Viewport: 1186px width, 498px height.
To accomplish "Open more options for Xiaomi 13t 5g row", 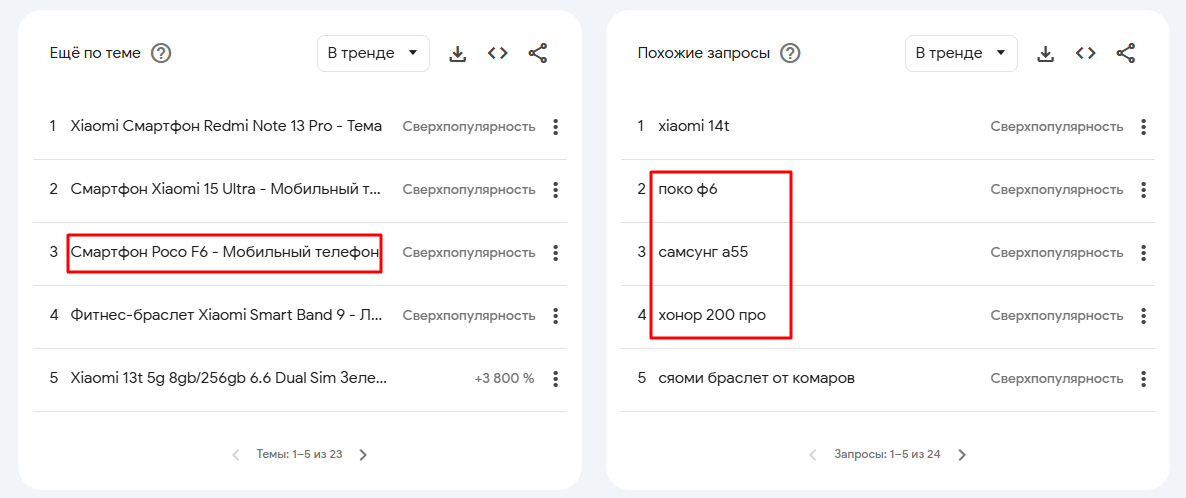I will pos(556,378).
